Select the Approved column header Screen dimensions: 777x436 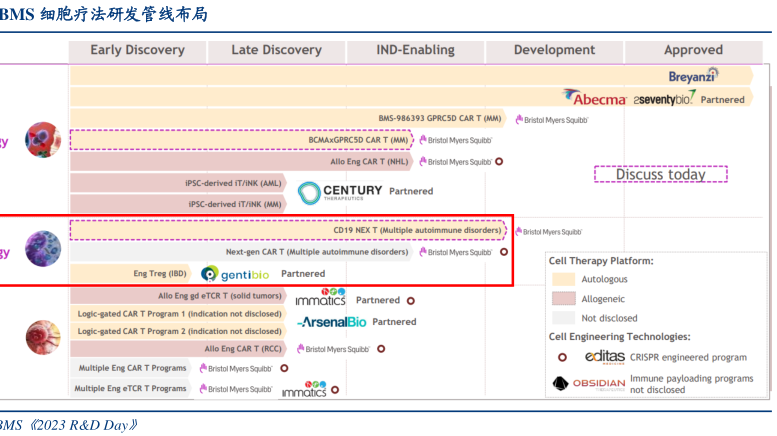point(693,50)
